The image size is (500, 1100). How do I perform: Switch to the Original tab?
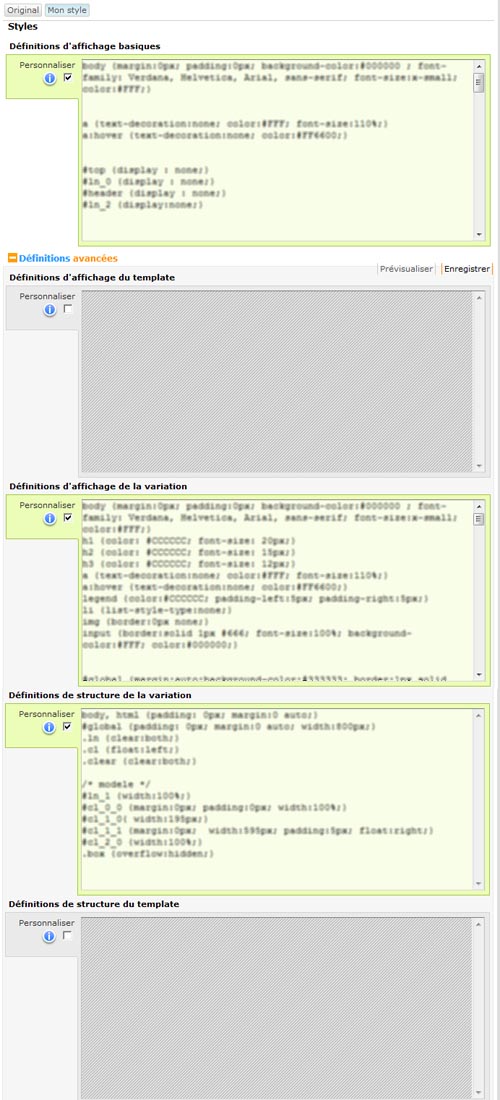click(23, 11)
